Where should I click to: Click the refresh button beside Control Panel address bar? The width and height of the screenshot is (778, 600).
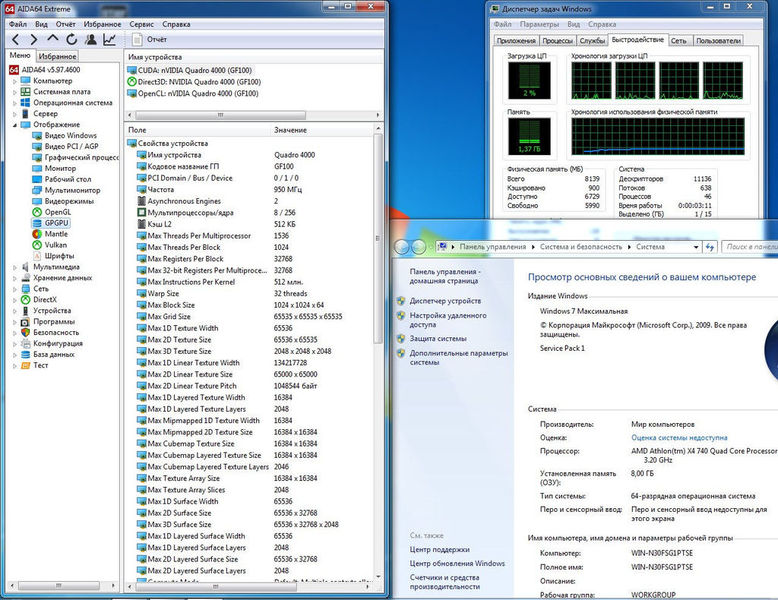coord(710,247)
